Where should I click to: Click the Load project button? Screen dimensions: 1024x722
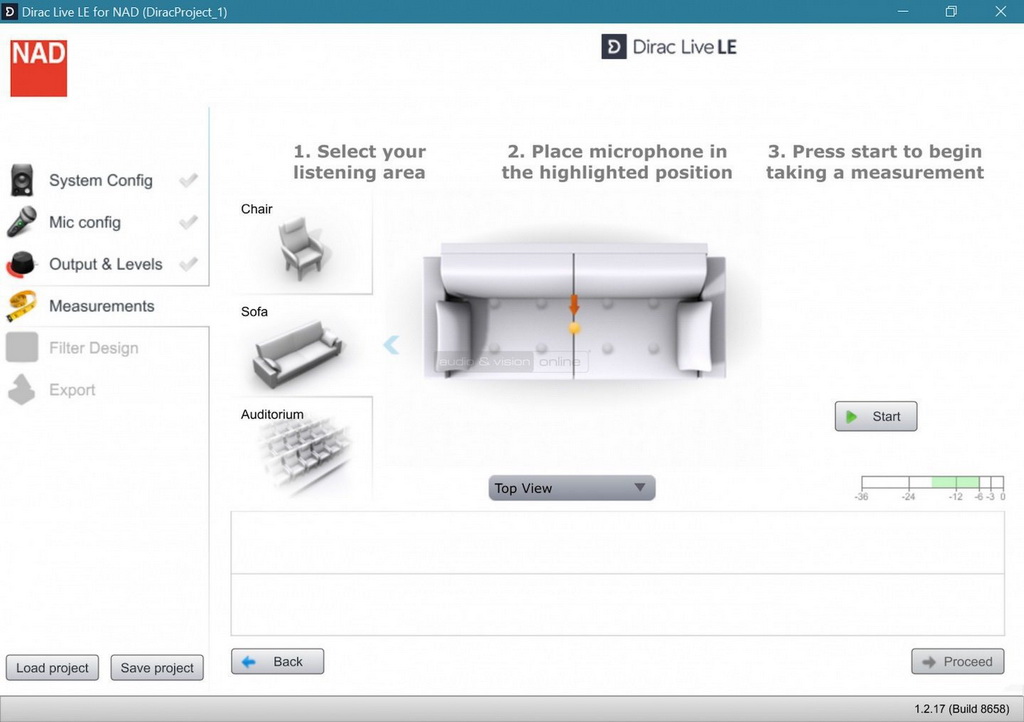point(52,668)
